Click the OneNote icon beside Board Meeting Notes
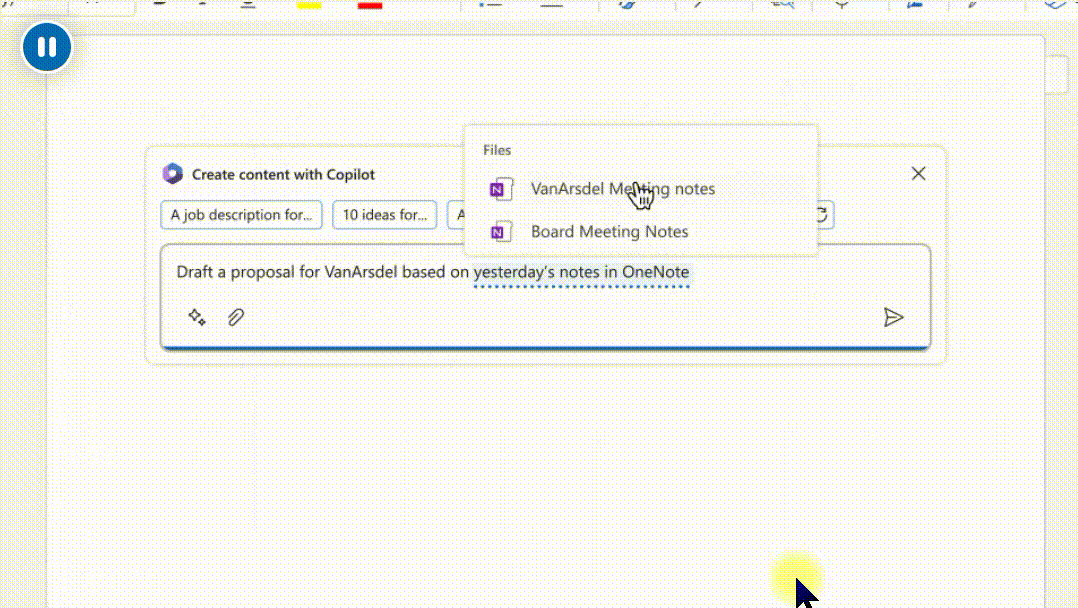 (500, 232)
